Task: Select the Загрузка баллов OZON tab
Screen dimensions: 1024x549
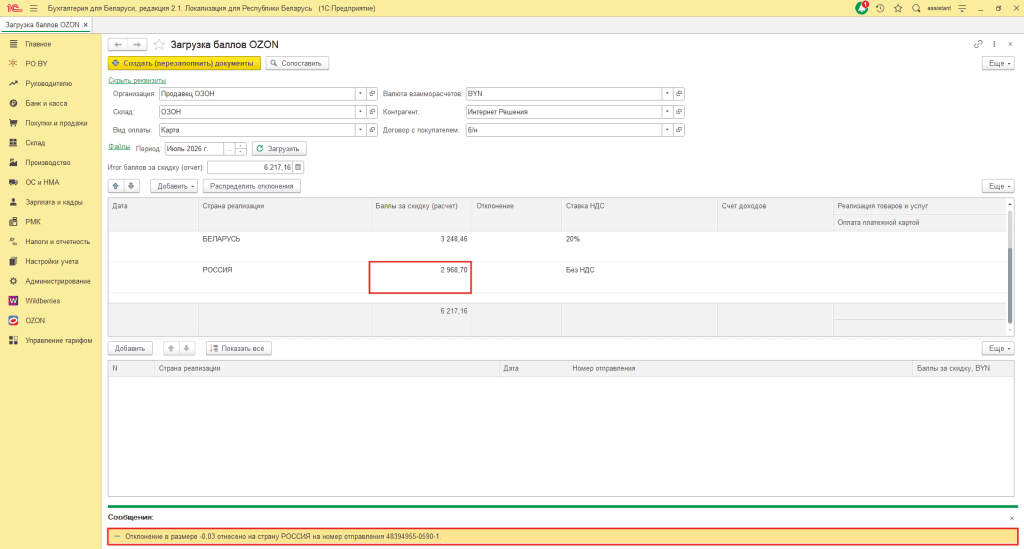Action: (42, 25)
